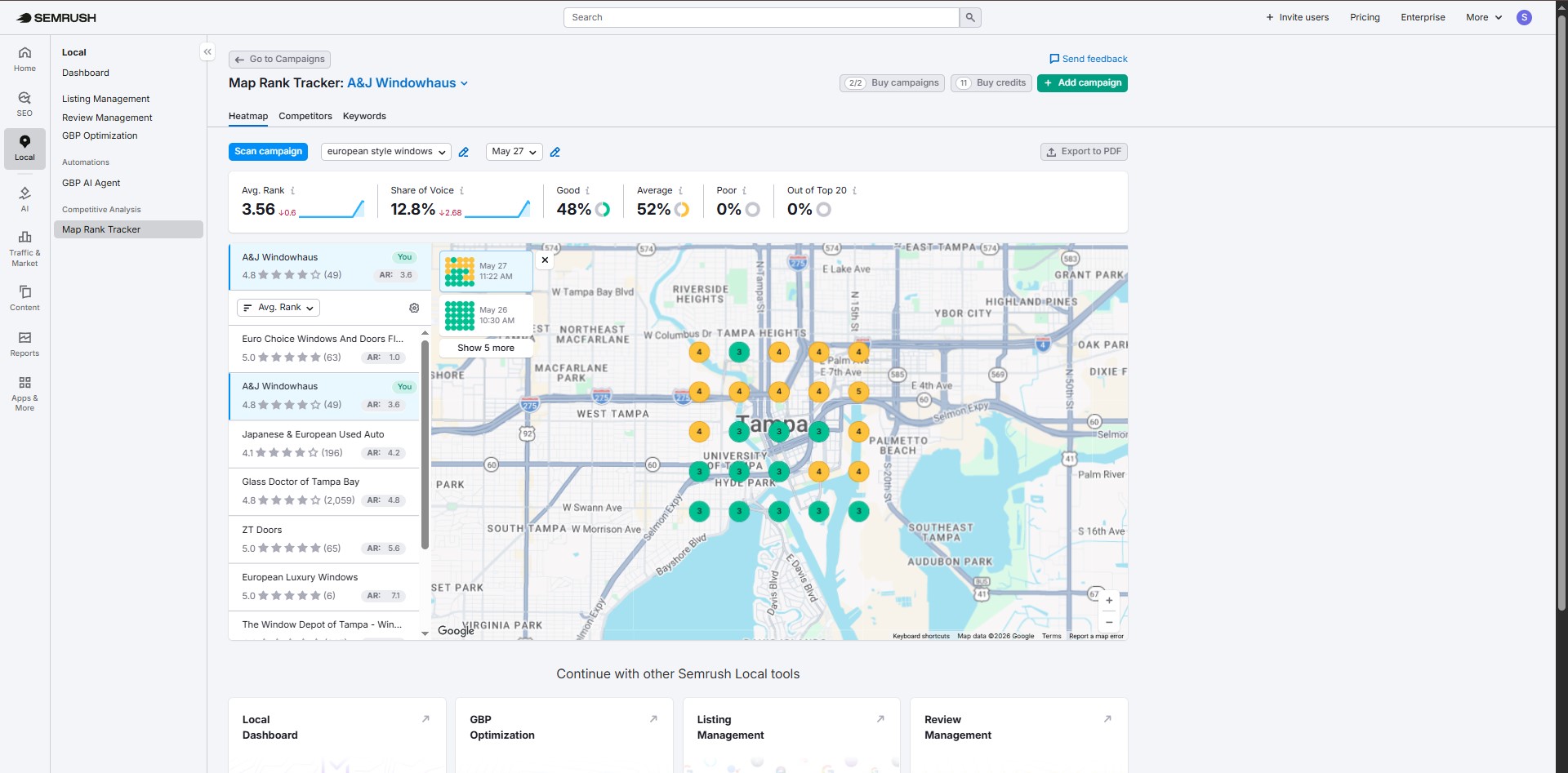
Task: Open Local Dashboard card arrow
Action: (425, 719)
